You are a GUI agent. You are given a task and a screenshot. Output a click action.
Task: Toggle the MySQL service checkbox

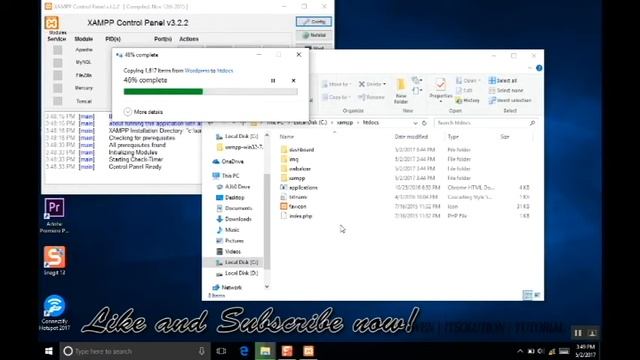point(58,62)
